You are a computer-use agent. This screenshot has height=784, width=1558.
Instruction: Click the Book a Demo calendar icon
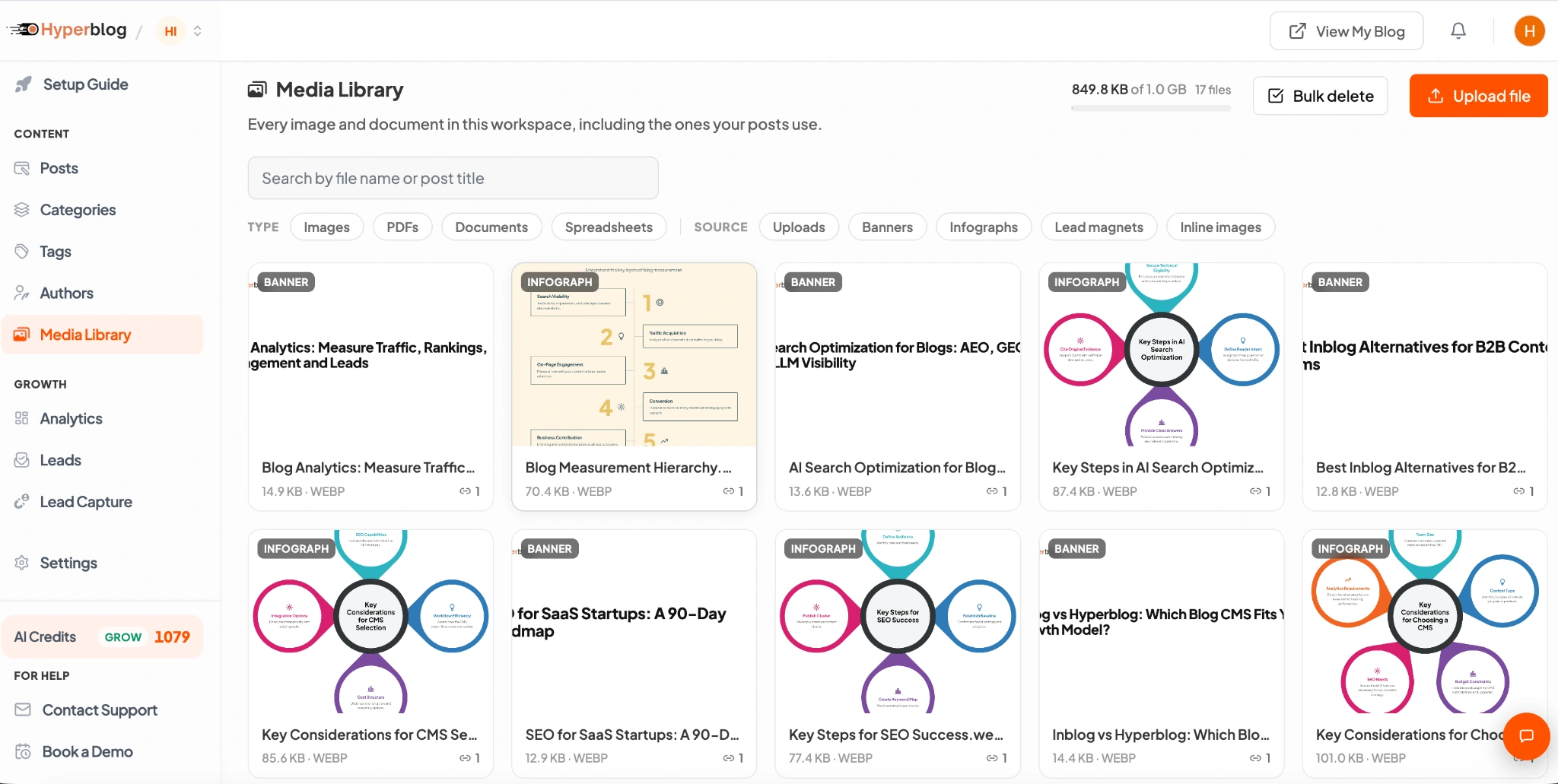(24, 751)
